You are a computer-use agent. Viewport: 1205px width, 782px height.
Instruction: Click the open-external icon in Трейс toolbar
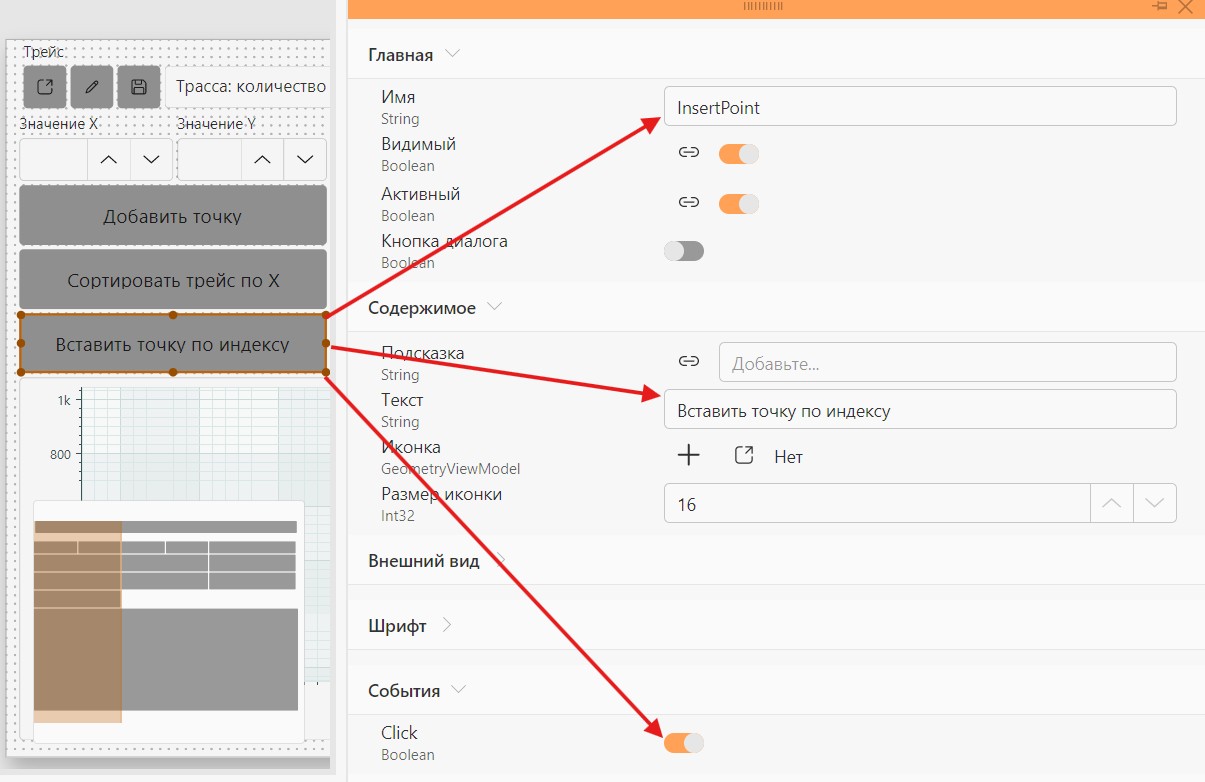click(x=45, y=87)
